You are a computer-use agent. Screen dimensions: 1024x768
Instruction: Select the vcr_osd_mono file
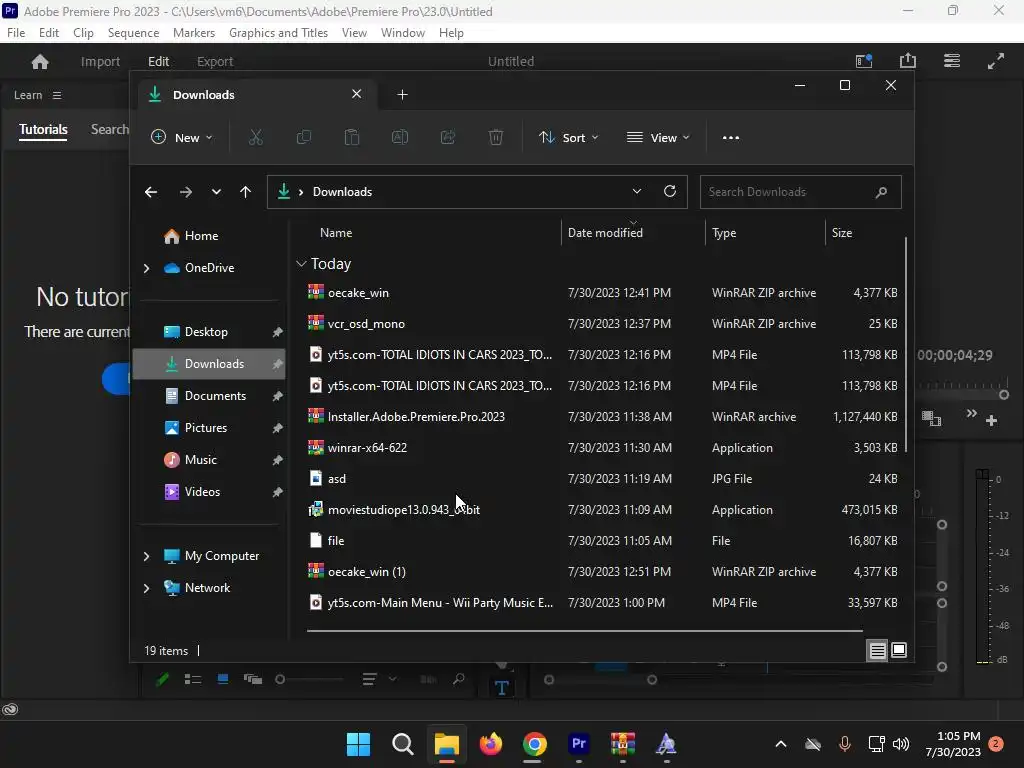point(602,324)
